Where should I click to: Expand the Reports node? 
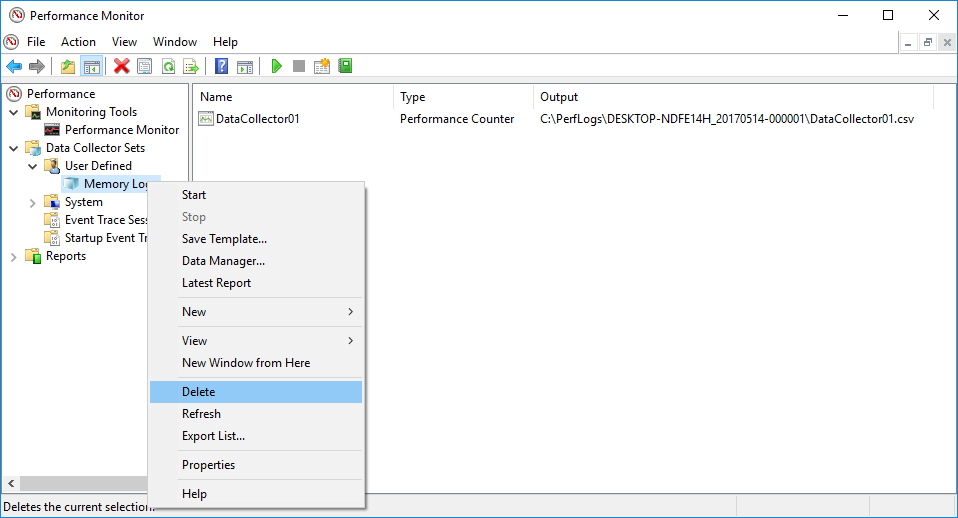[13, 257]
